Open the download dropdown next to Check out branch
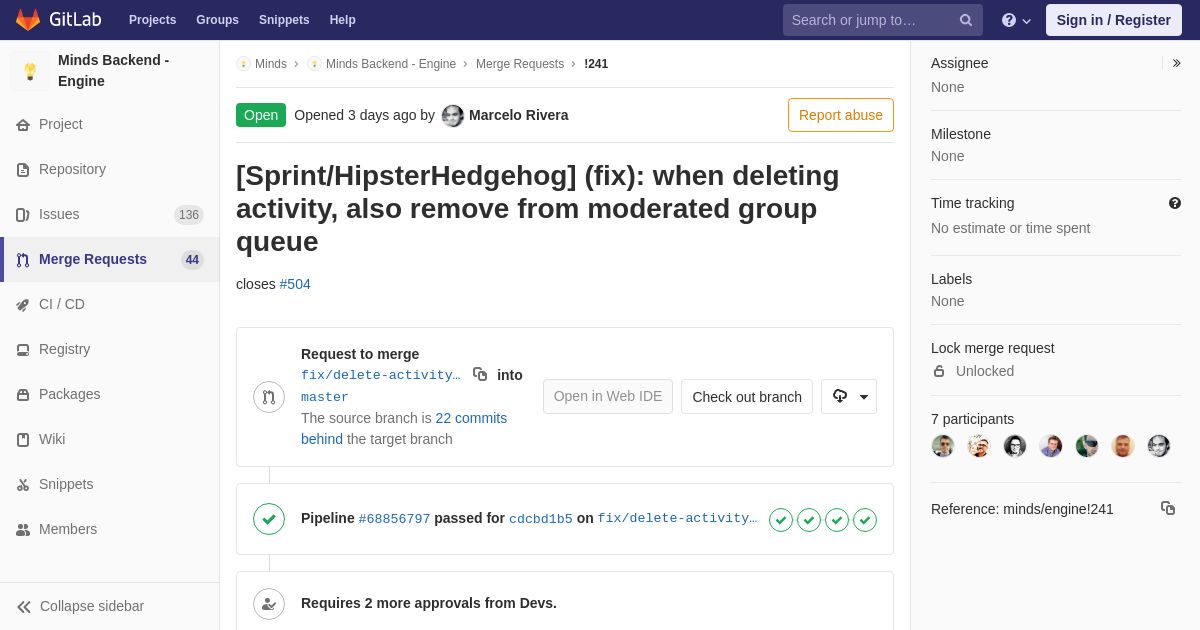This screenshot has width=1200, height=630. [849, 396]
